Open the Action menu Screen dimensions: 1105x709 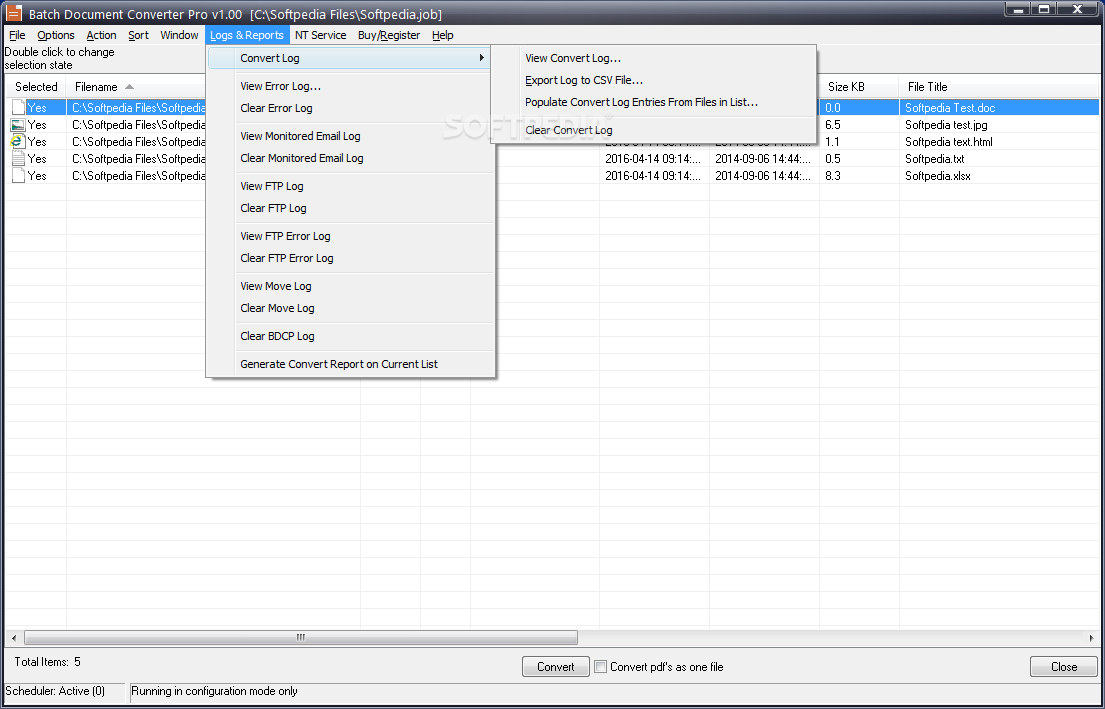click(x=101, y=35)
